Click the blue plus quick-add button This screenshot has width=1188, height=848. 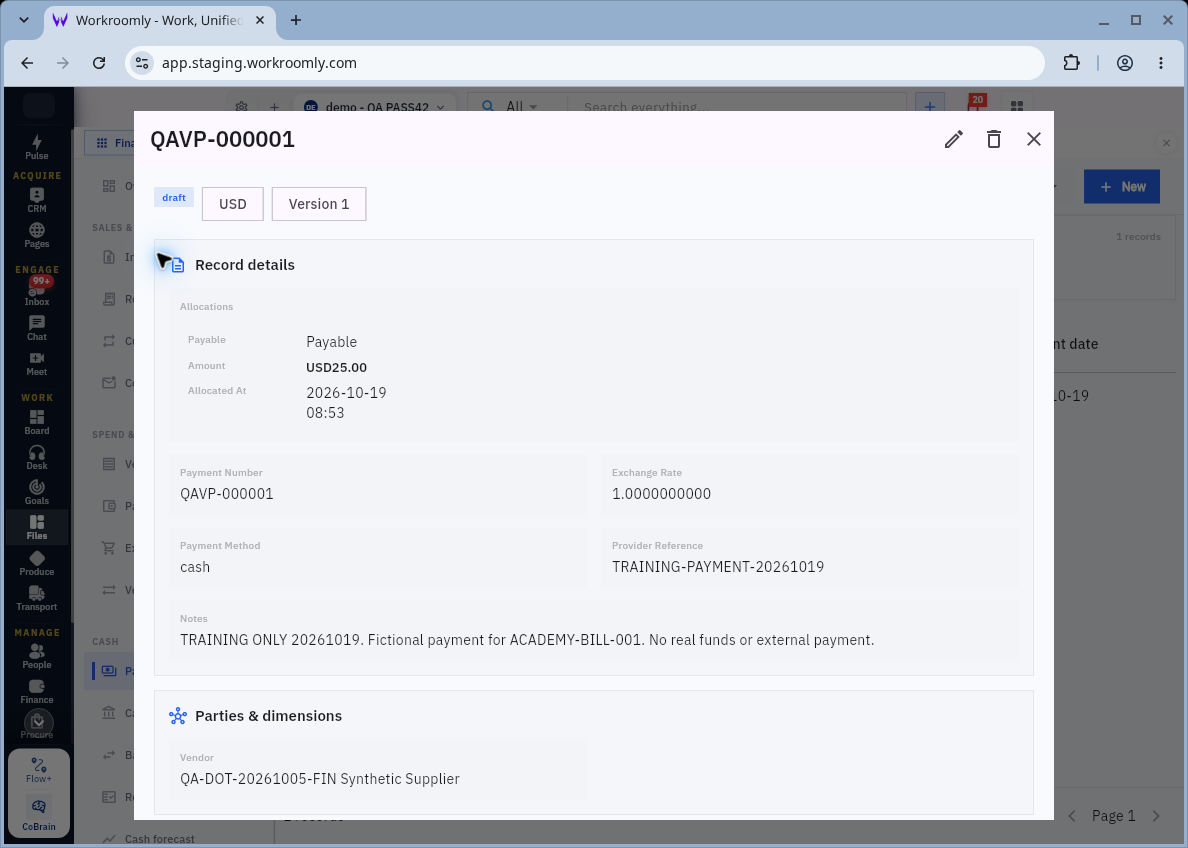coord(930,105)
